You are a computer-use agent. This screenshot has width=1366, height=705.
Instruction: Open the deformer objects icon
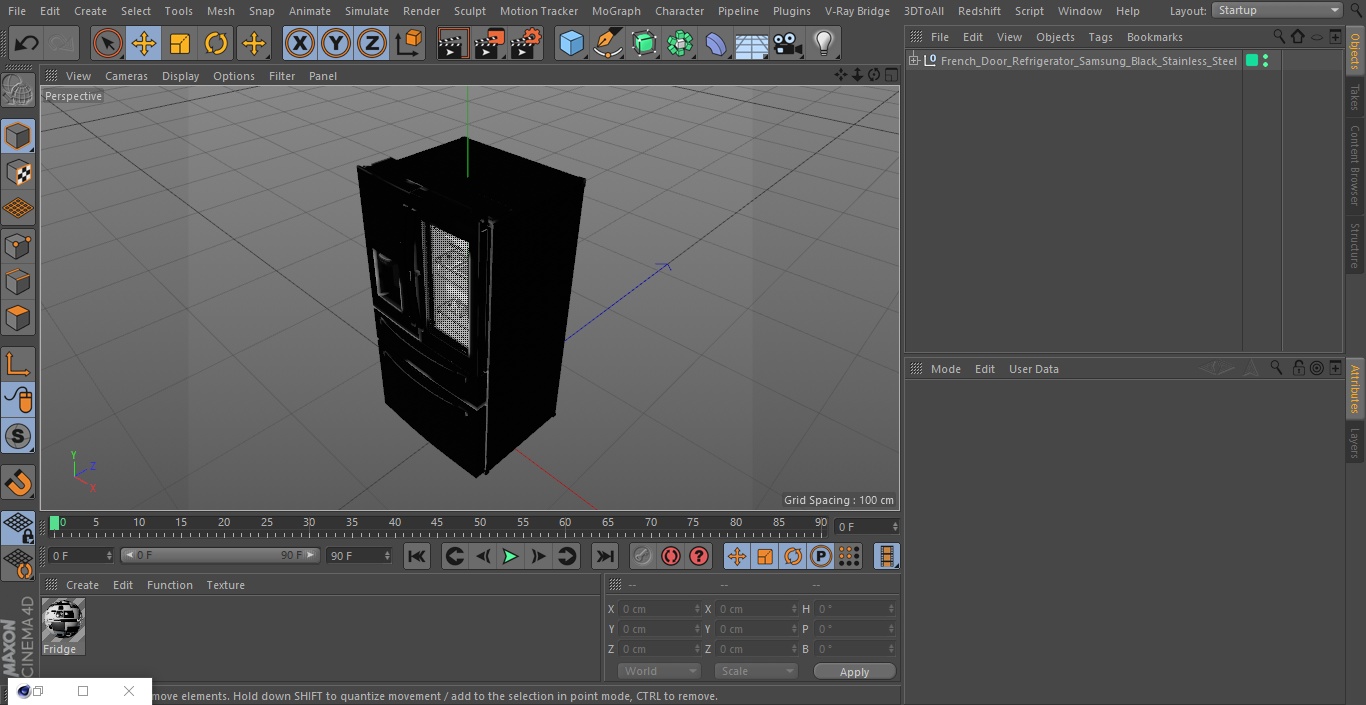click(x=716, y=43)
